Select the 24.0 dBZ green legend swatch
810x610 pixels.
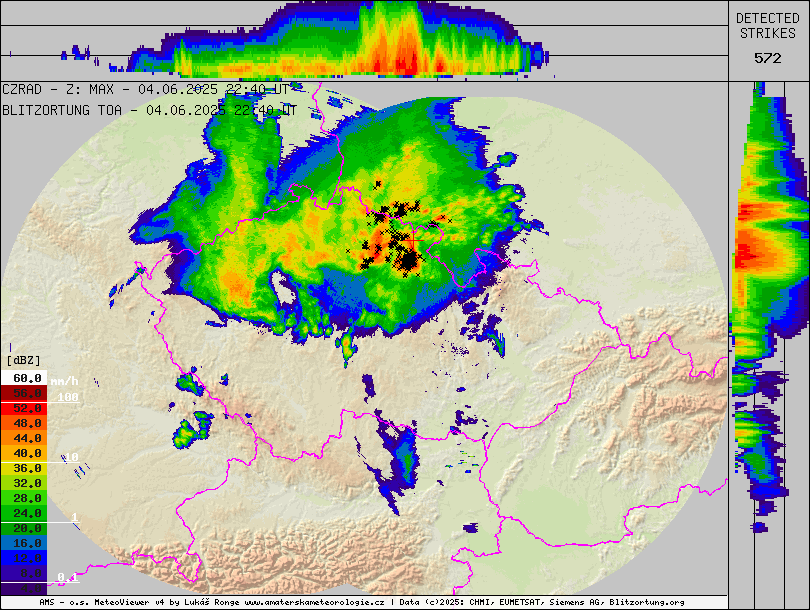[x=24, y=513]
